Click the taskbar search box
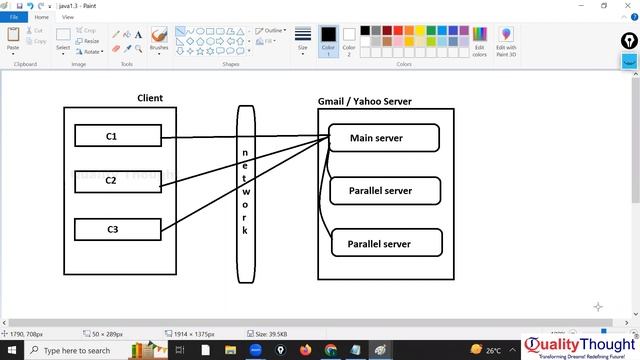The width and height of the screenshot is (640, 360). (x=96, y=350)
